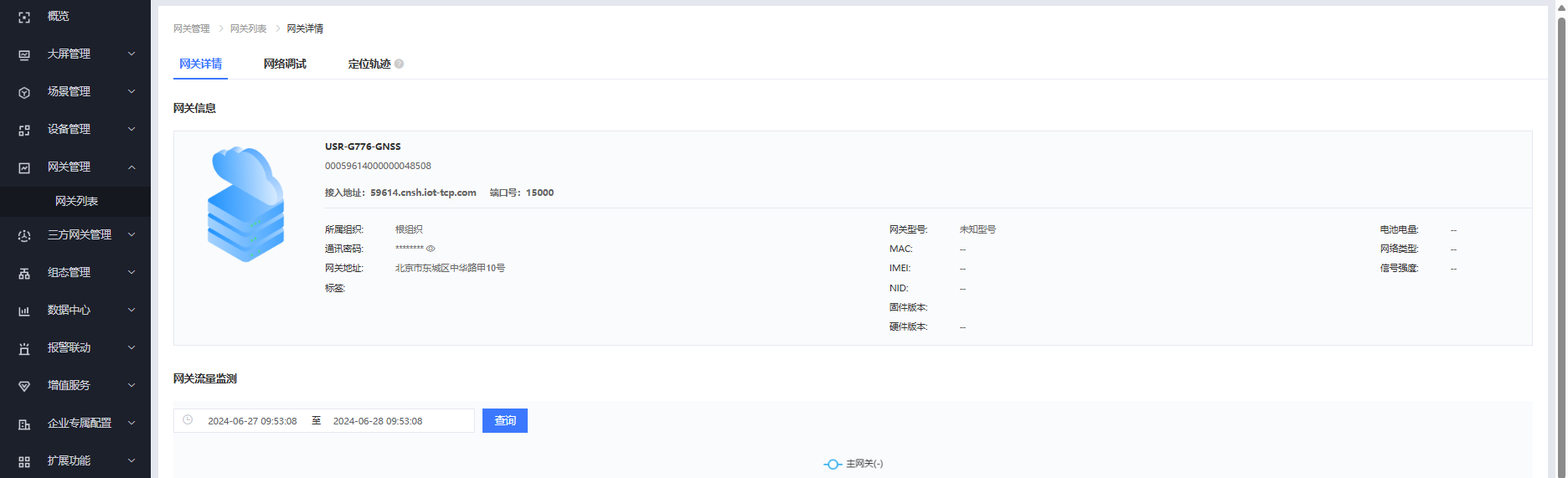This screenshot has width=1568, height=478.
Task: Click the 场景管理 cube icon
Action: tap(24, 92)
